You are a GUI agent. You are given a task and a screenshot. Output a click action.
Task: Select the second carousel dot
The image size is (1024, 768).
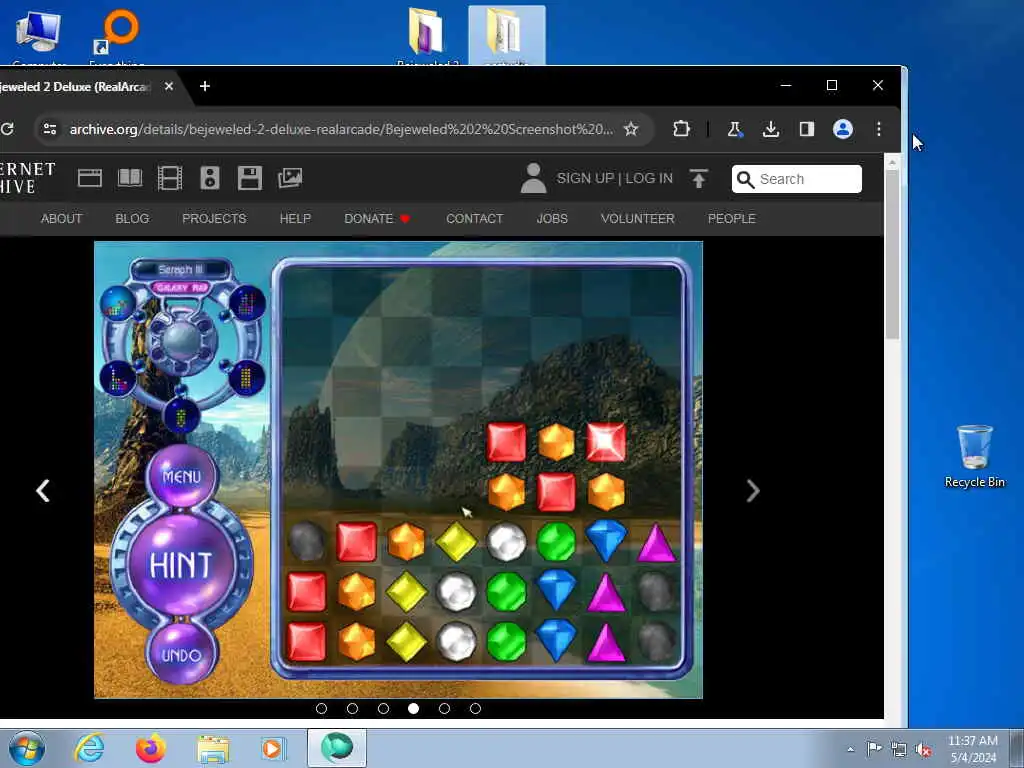[x=352, y=709]
